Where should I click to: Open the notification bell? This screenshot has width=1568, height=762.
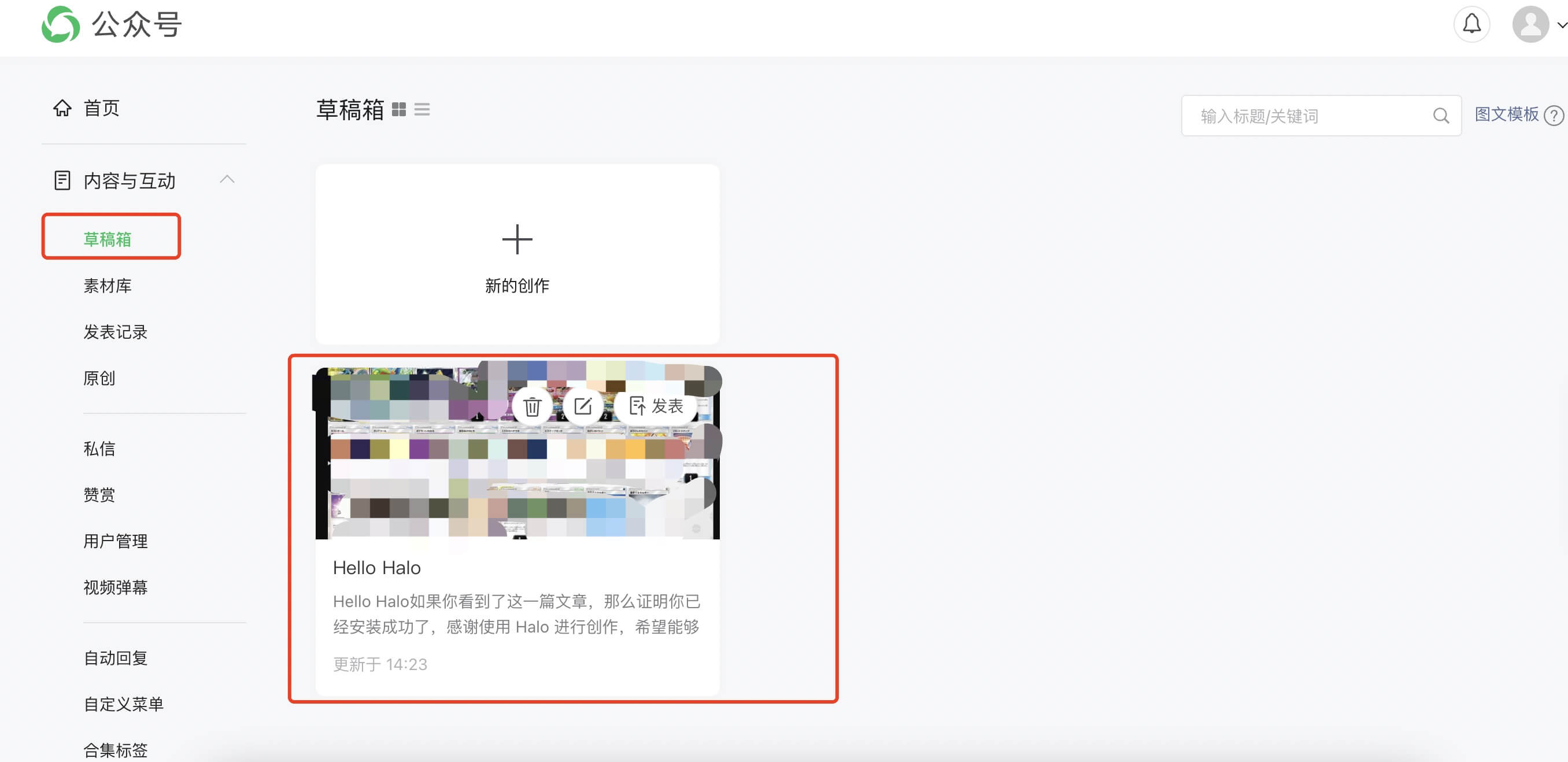pos(1471,24)
